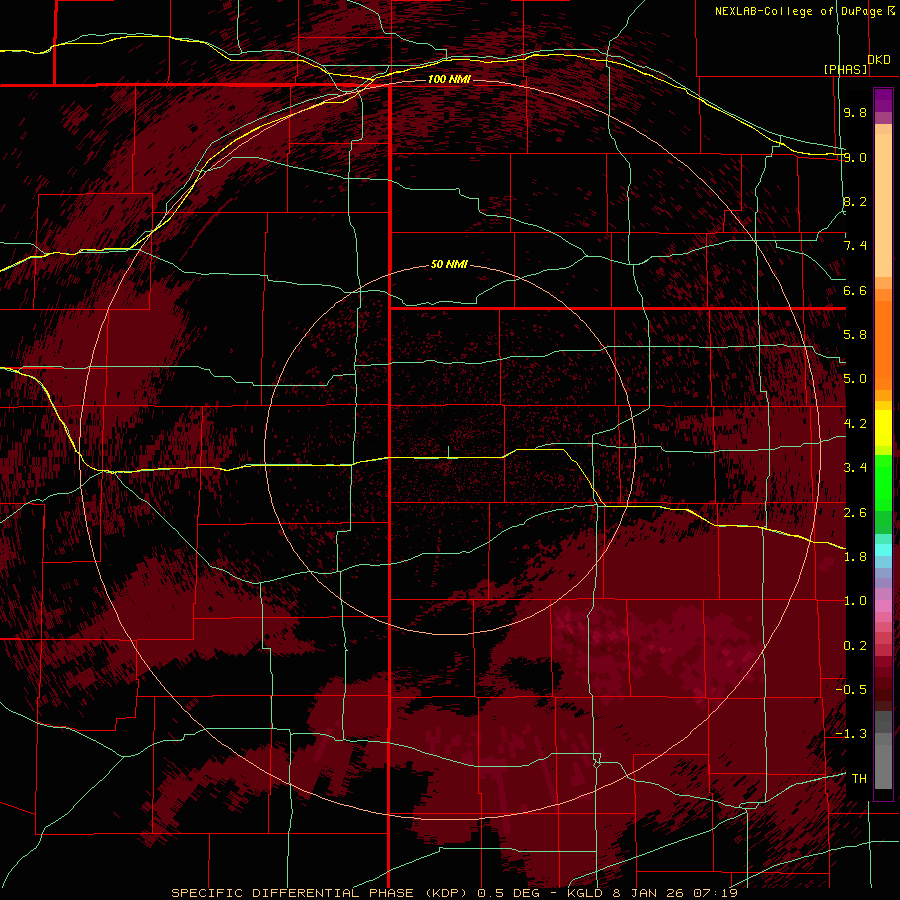
Task: Click the [PHAS] units label
Action: (845, 69)
